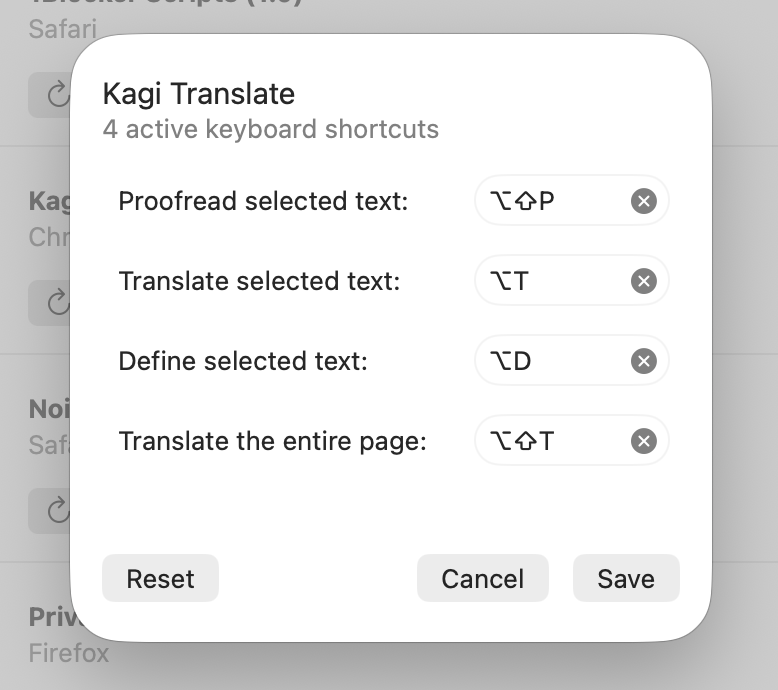
Task: Click the "Translate the entire page:" label
Action: (x=272, y=441)
